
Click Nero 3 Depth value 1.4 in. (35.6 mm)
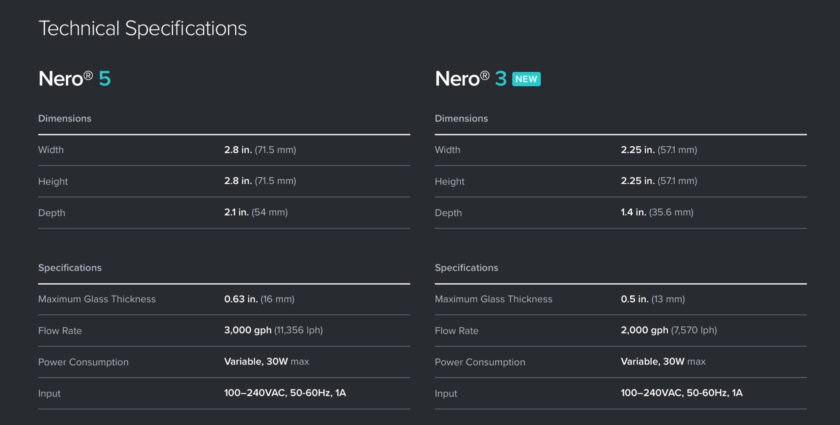coord(657,212)
